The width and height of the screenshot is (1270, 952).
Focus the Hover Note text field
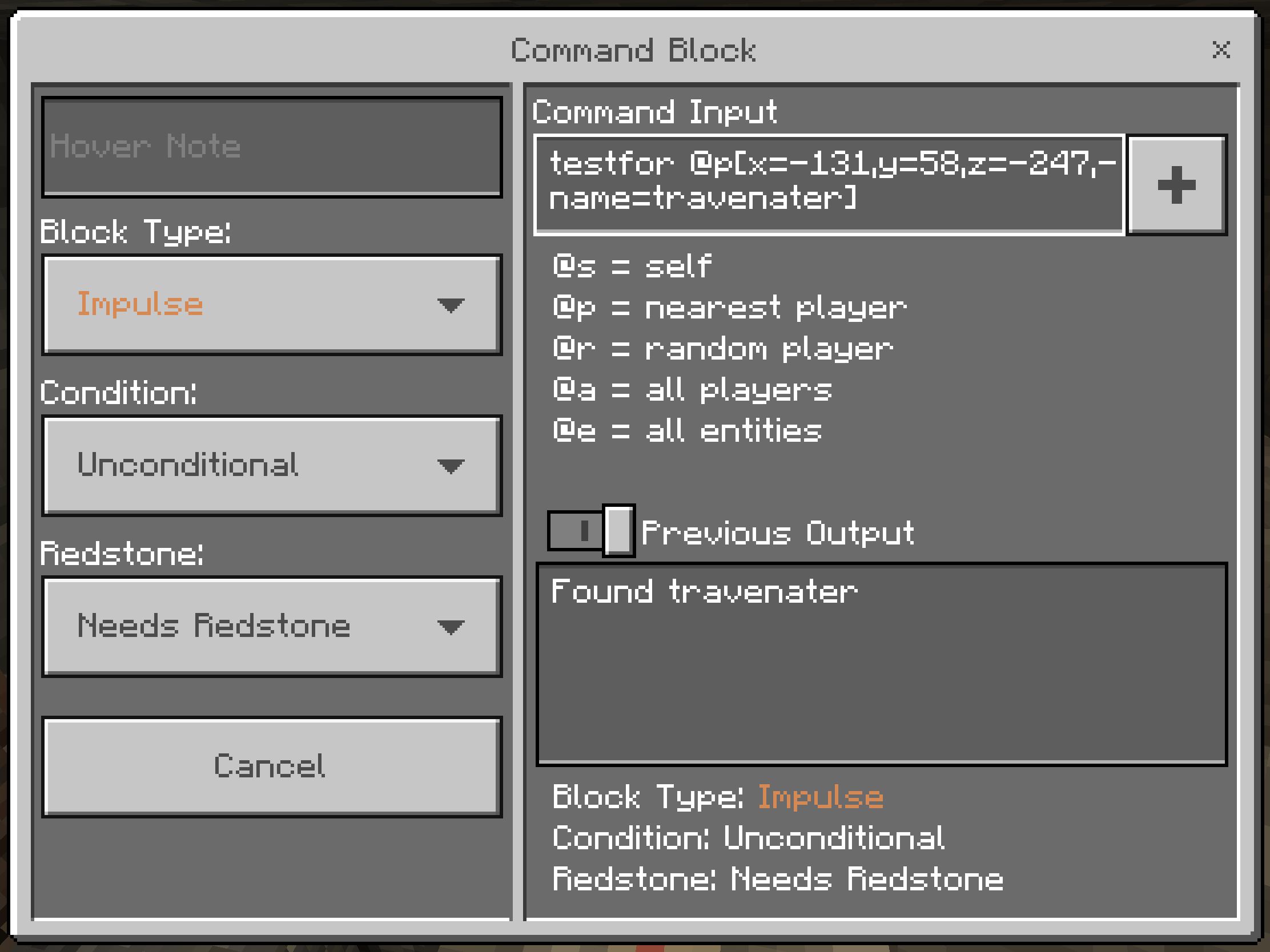tap(272, 147)
